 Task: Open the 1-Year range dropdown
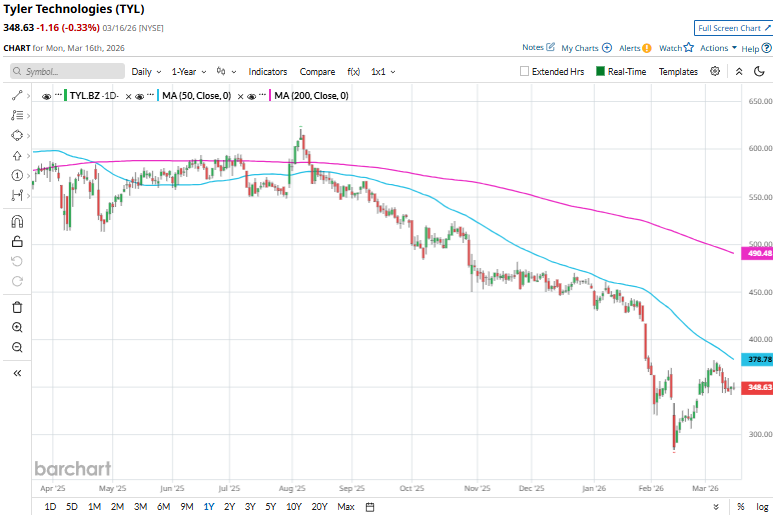pyautogui.click(x=189, y=71)
